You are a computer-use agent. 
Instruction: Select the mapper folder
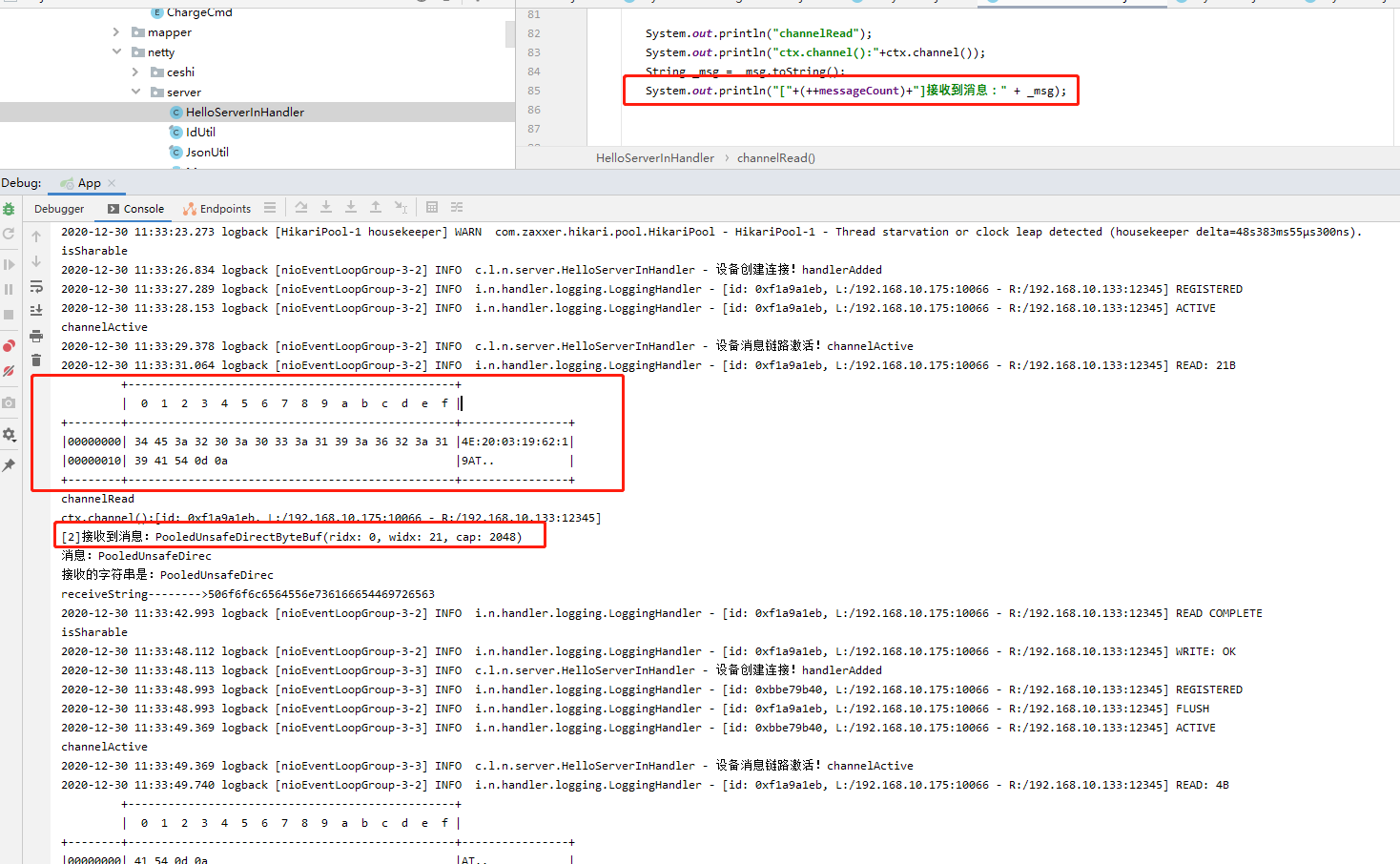161,32
